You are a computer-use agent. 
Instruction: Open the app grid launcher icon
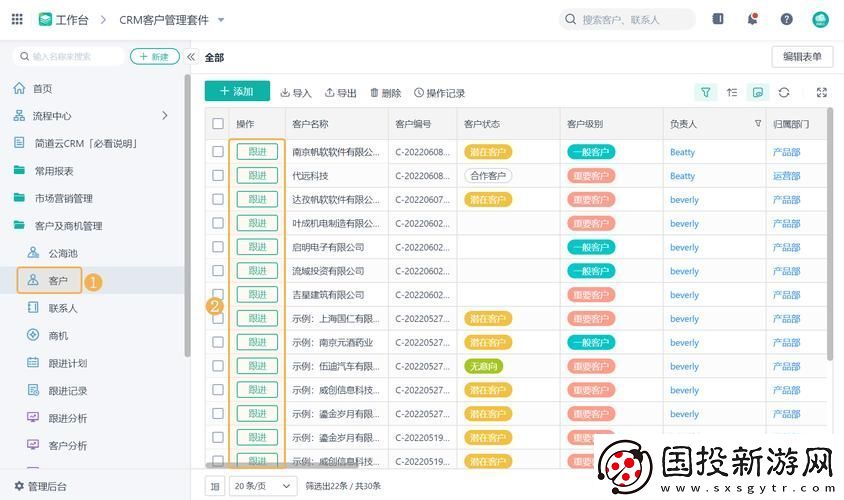coord(17,19)
